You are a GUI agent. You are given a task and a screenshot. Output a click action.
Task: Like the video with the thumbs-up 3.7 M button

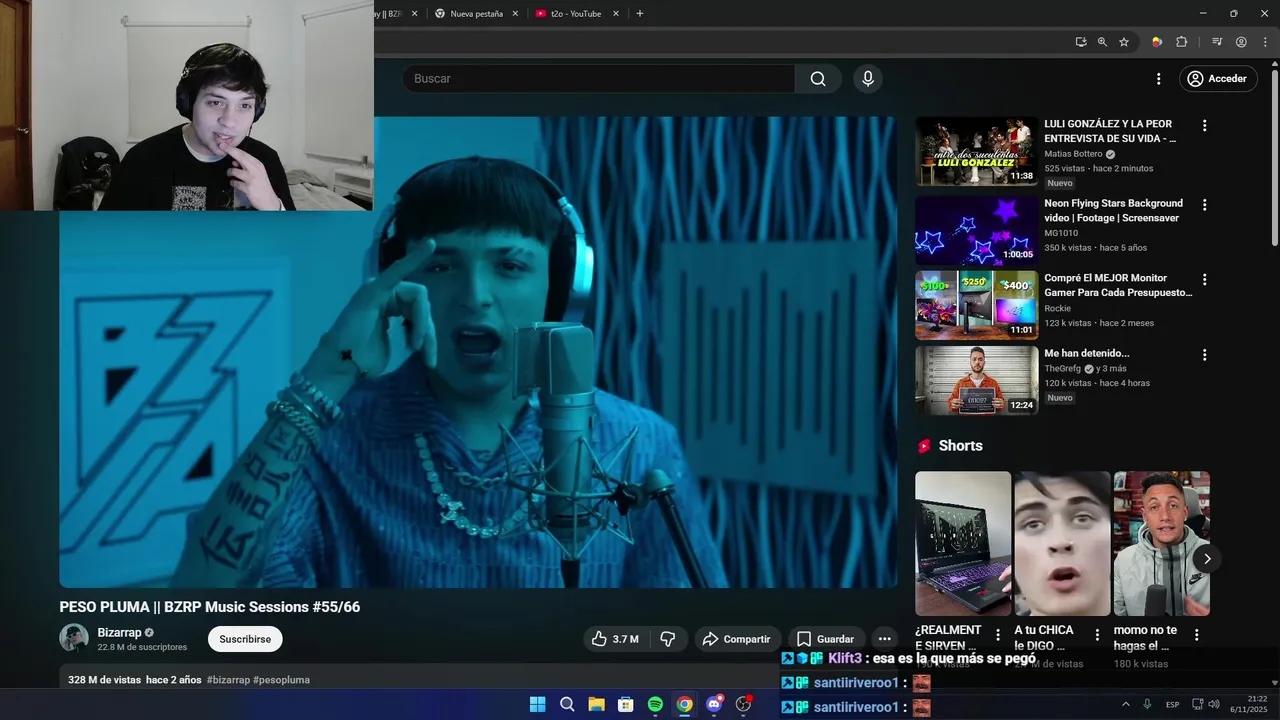(x=616, y=639)
